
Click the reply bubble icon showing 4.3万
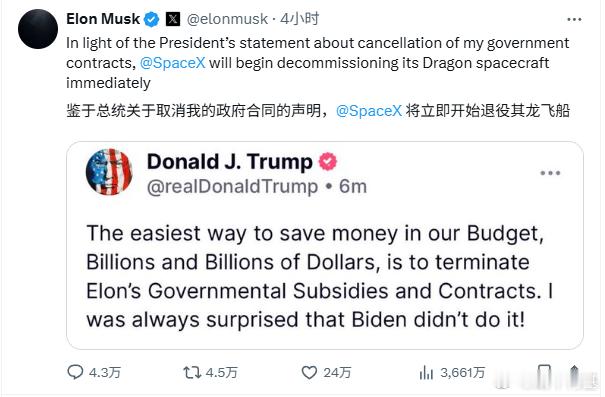click(x=75, y=372)
